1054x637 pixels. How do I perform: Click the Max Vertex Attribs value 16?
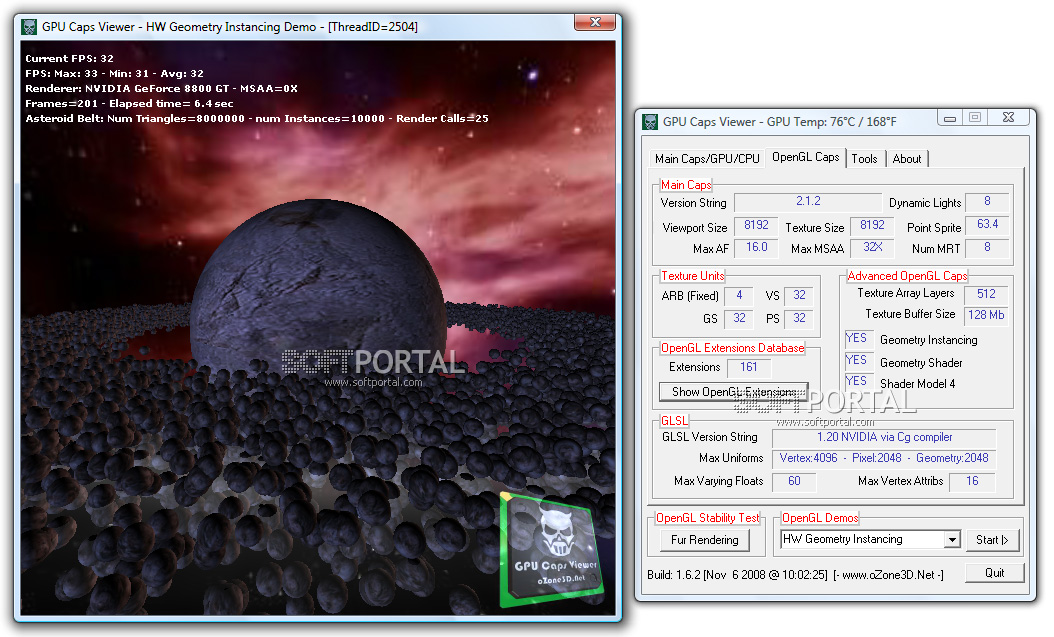(x=972, y=481)
